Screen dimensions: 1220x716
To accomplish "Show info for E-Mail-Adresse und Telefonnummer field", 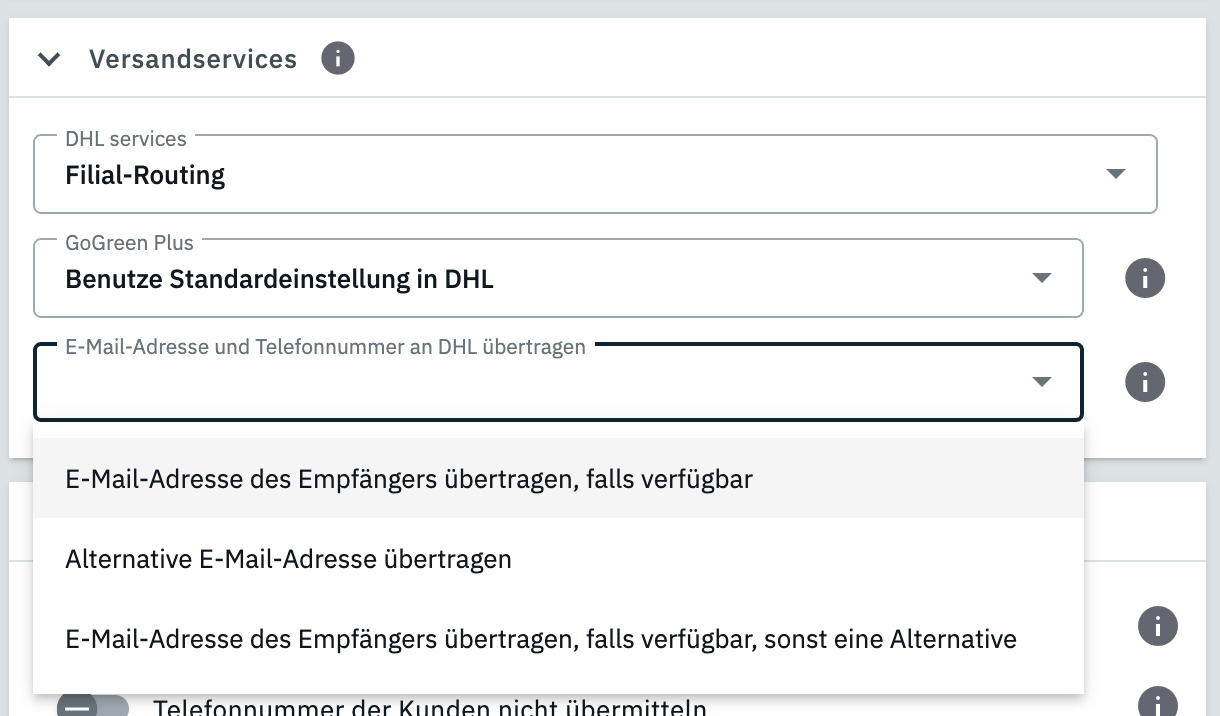I will point(1145,382).
